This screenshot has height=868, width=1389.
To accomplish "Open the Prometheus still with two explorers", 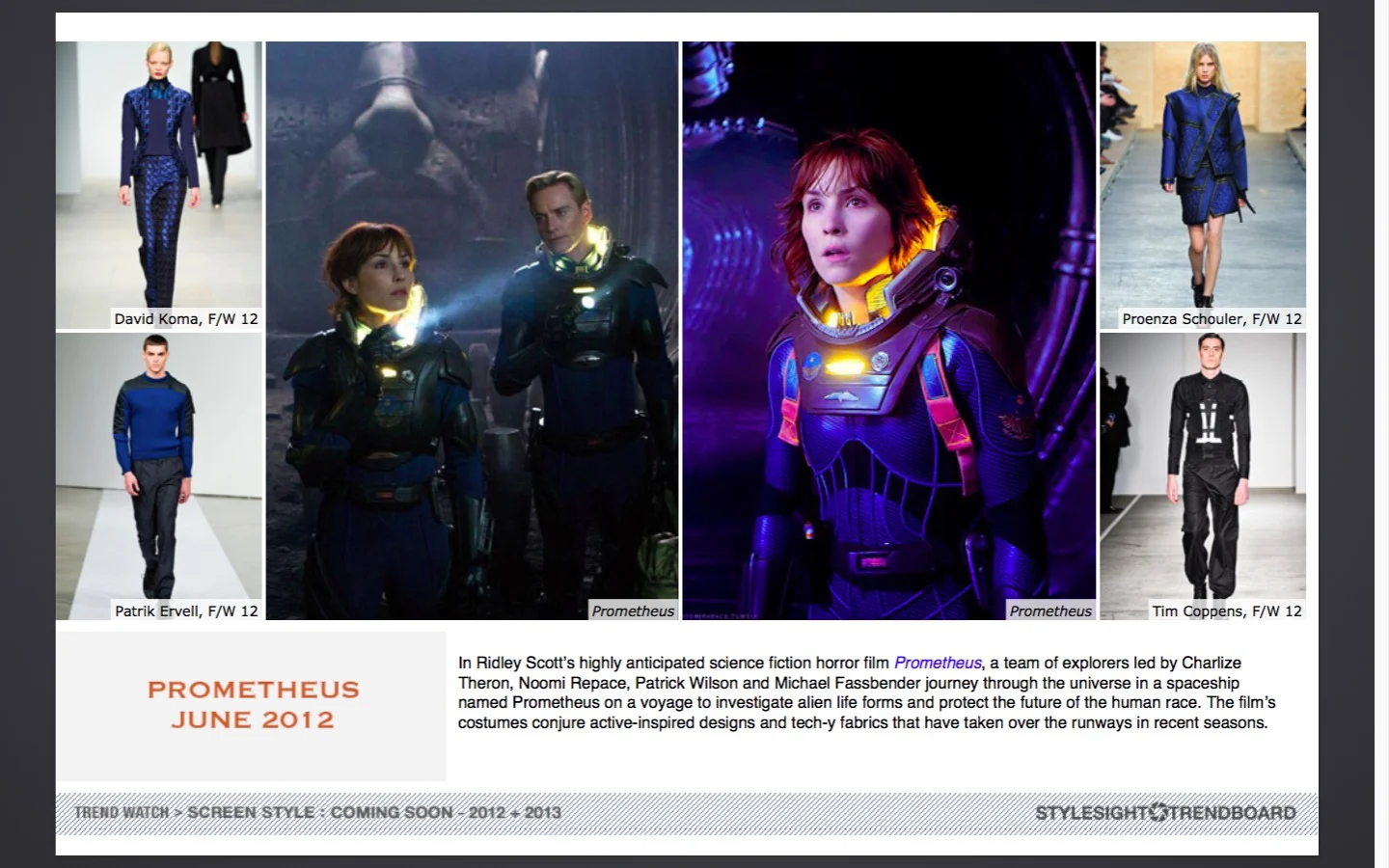I will 473,330.
